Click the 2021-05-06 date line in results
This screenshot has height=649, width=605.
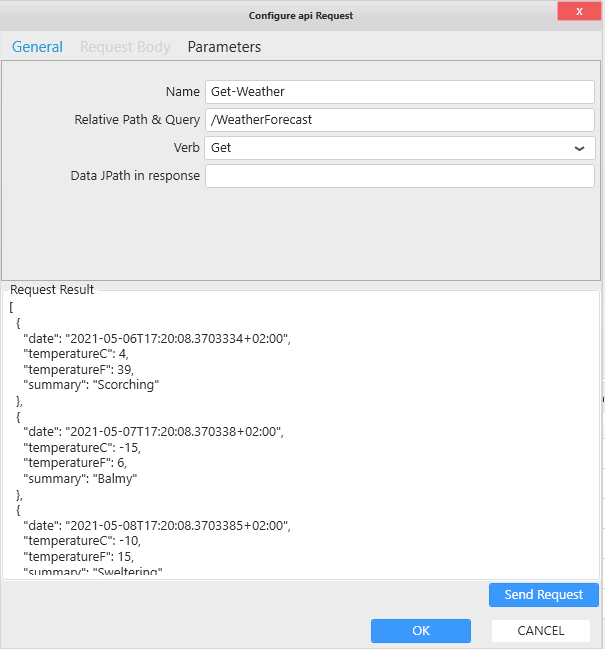point(156,338)
